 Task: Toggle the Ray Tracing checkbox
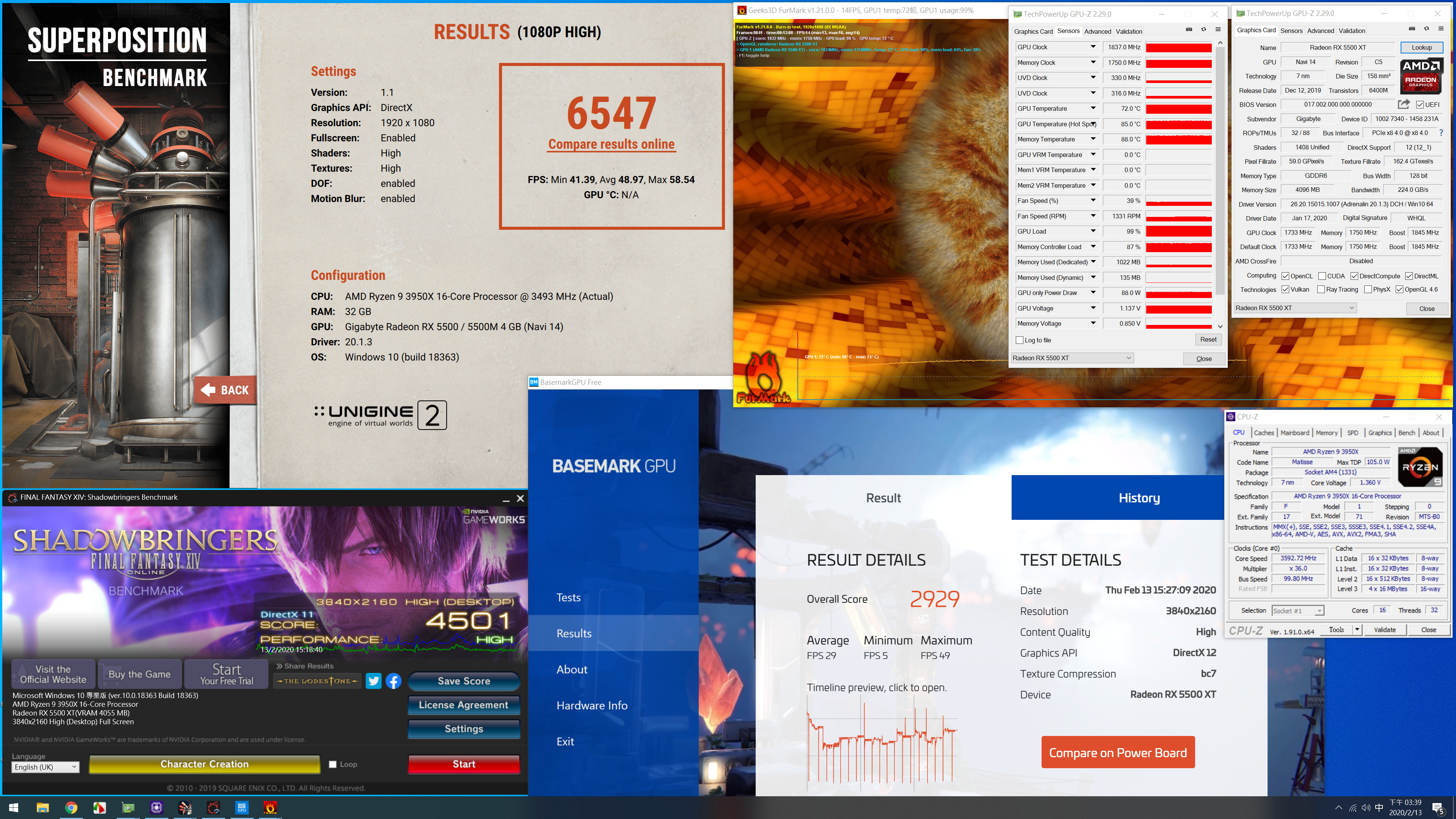1321,289
